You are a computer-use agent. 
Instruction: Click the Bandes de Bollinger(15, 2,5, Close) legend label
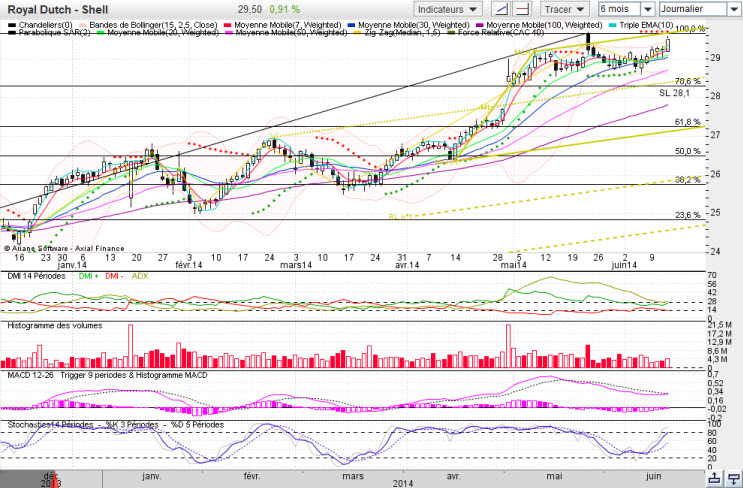coord(153,25)
